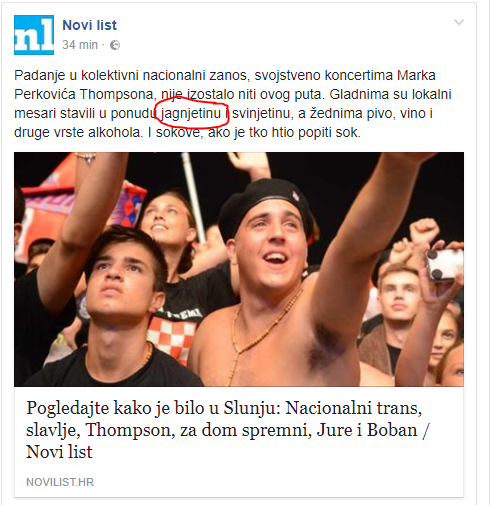Click the red-circled word 'jagnjetinu'
Image resolution: width=490 pixels, height=505 pixels.
pos(191,113)
